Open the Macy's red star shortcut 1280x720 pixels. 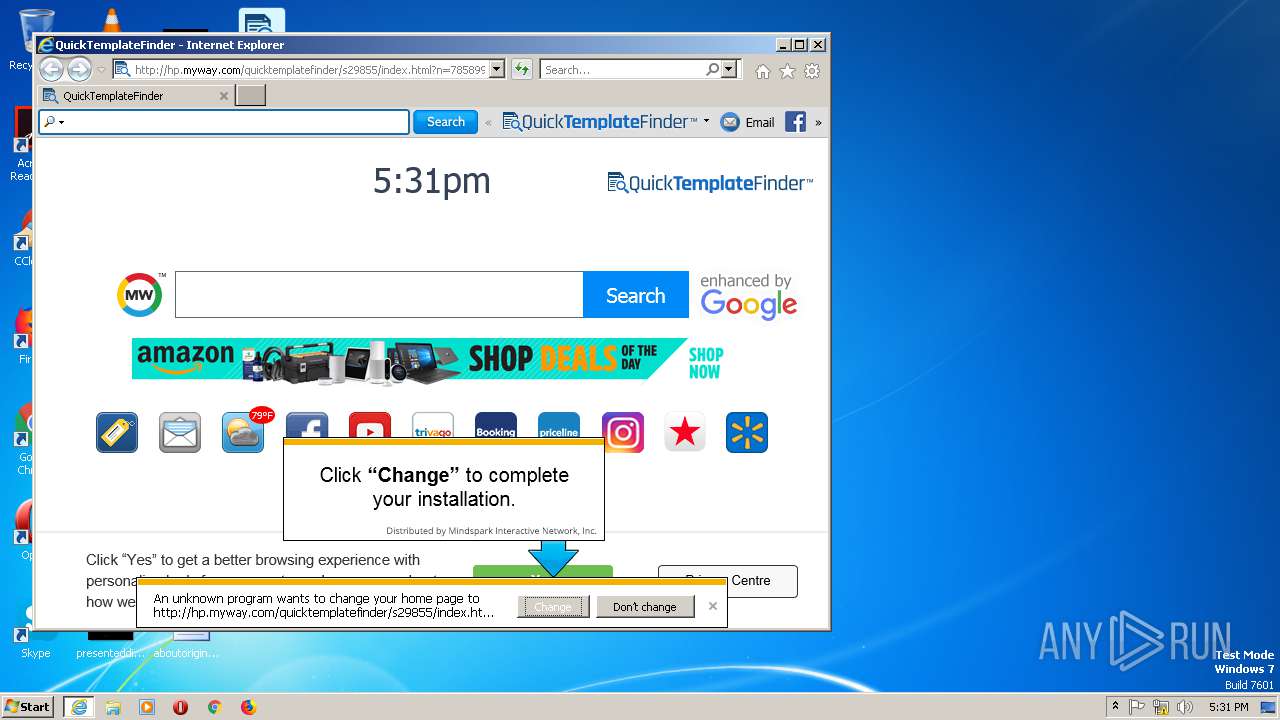[685, 432]
